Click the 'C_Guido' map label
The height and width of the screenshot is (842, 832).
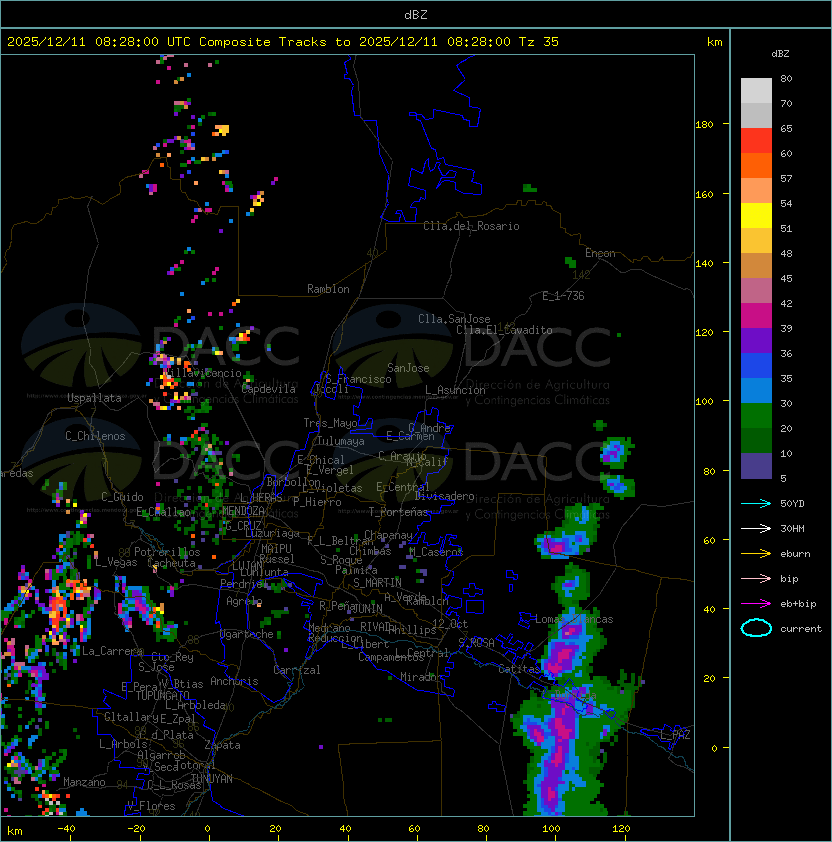point(122,497)
